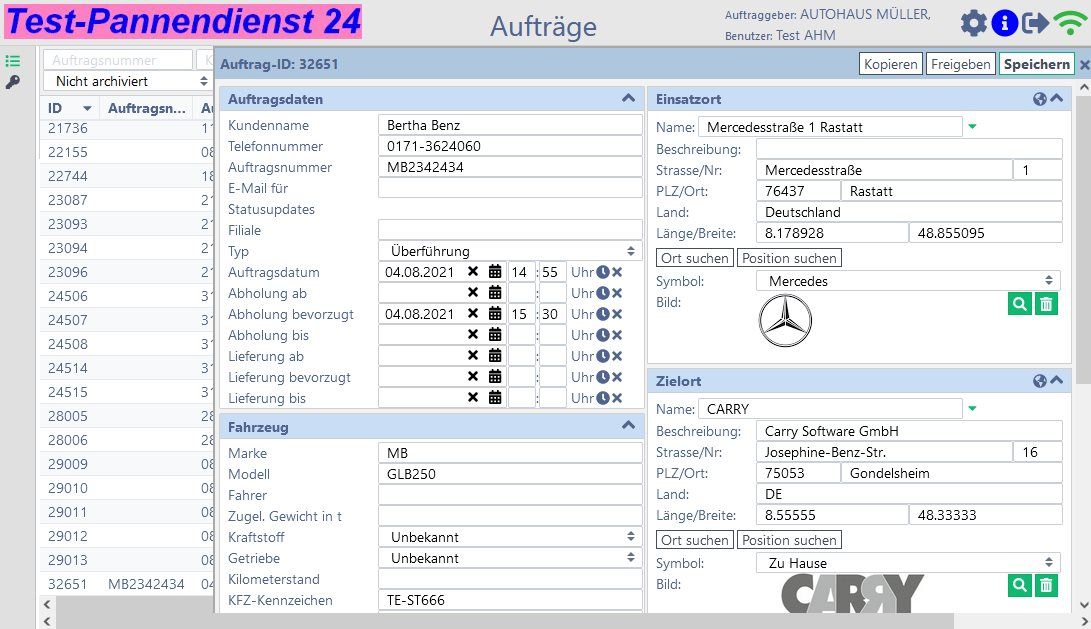
Task: Search image for Zielort with magnifier button
Action: [1019, 586]
